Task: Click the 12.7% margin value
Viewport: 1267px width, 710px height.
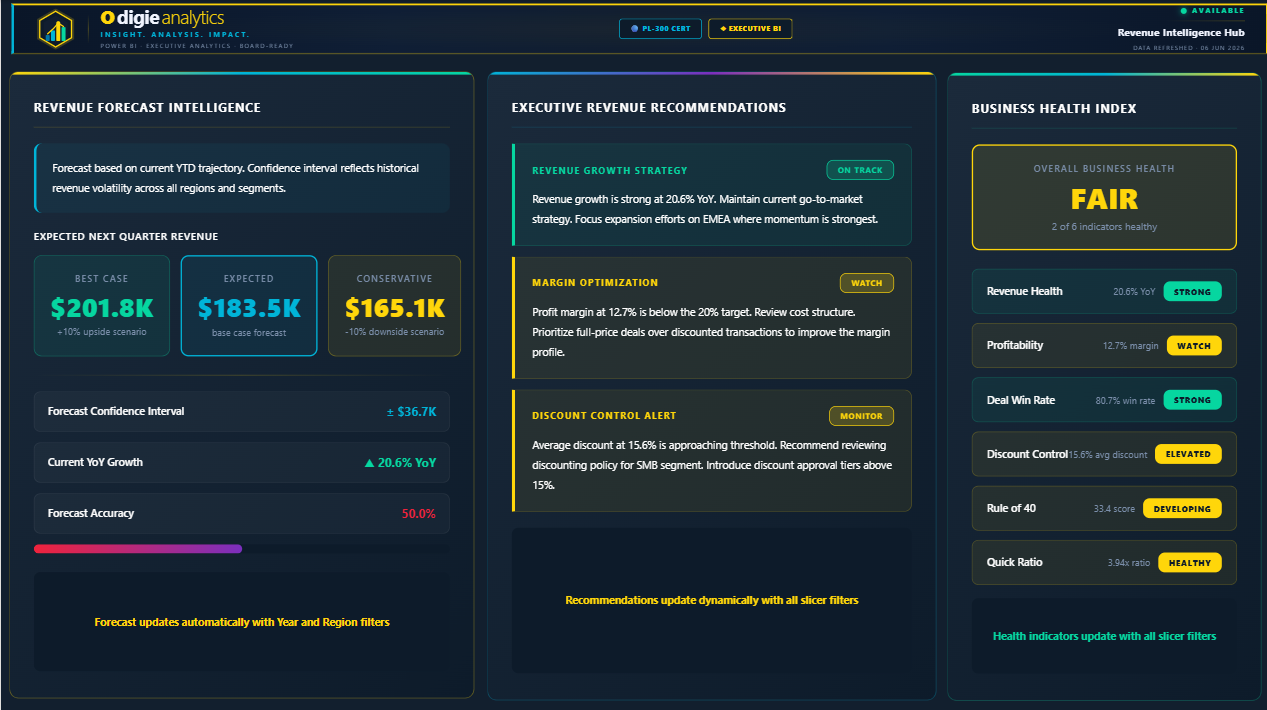Action: tap(1130, 346)
